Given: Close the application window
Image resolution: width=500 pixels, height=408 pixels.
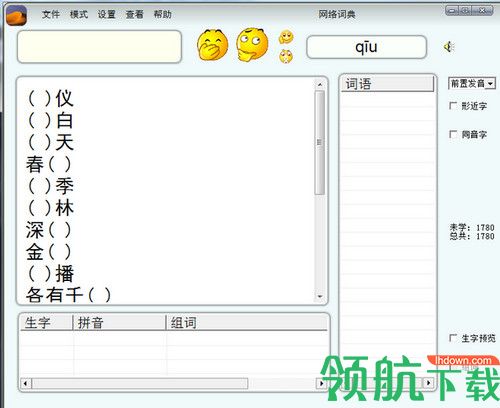Looking at the screenshot, I should coord(482,11).
